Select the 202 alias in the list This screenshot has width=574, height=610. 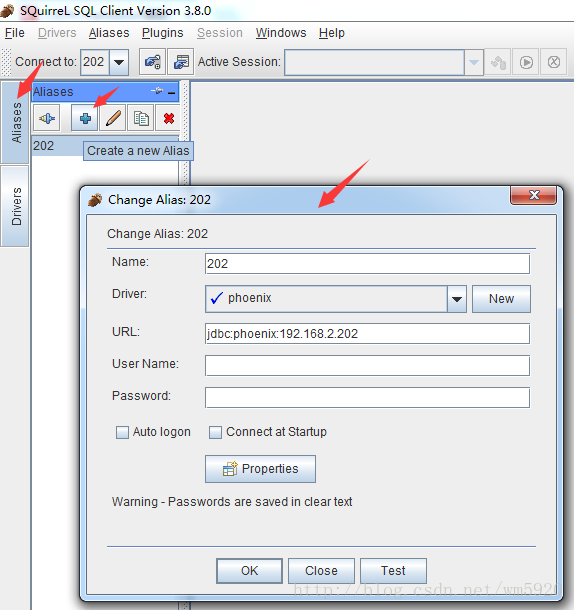tap(58, 146)
